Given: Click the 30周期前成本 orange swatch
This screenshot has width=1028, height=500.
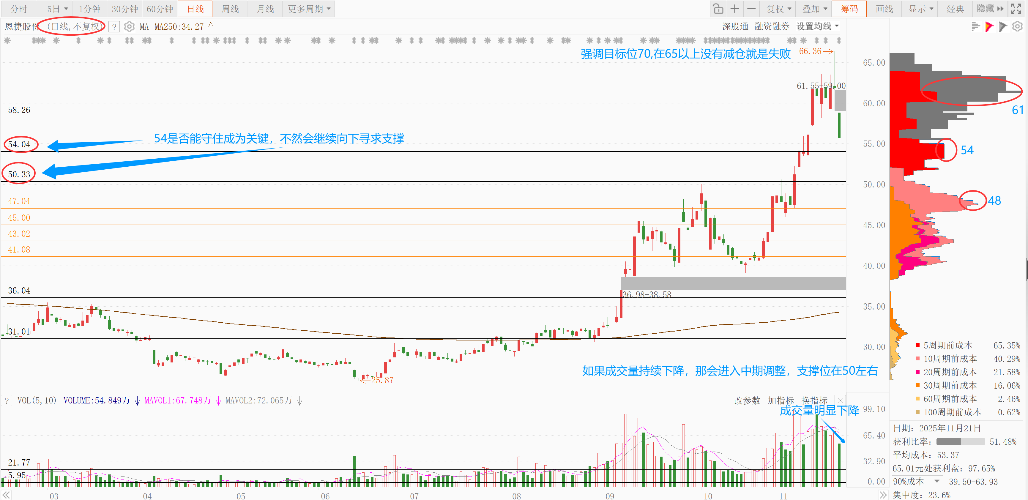Looking at the screenshot, I should click(x=918, y=385).
